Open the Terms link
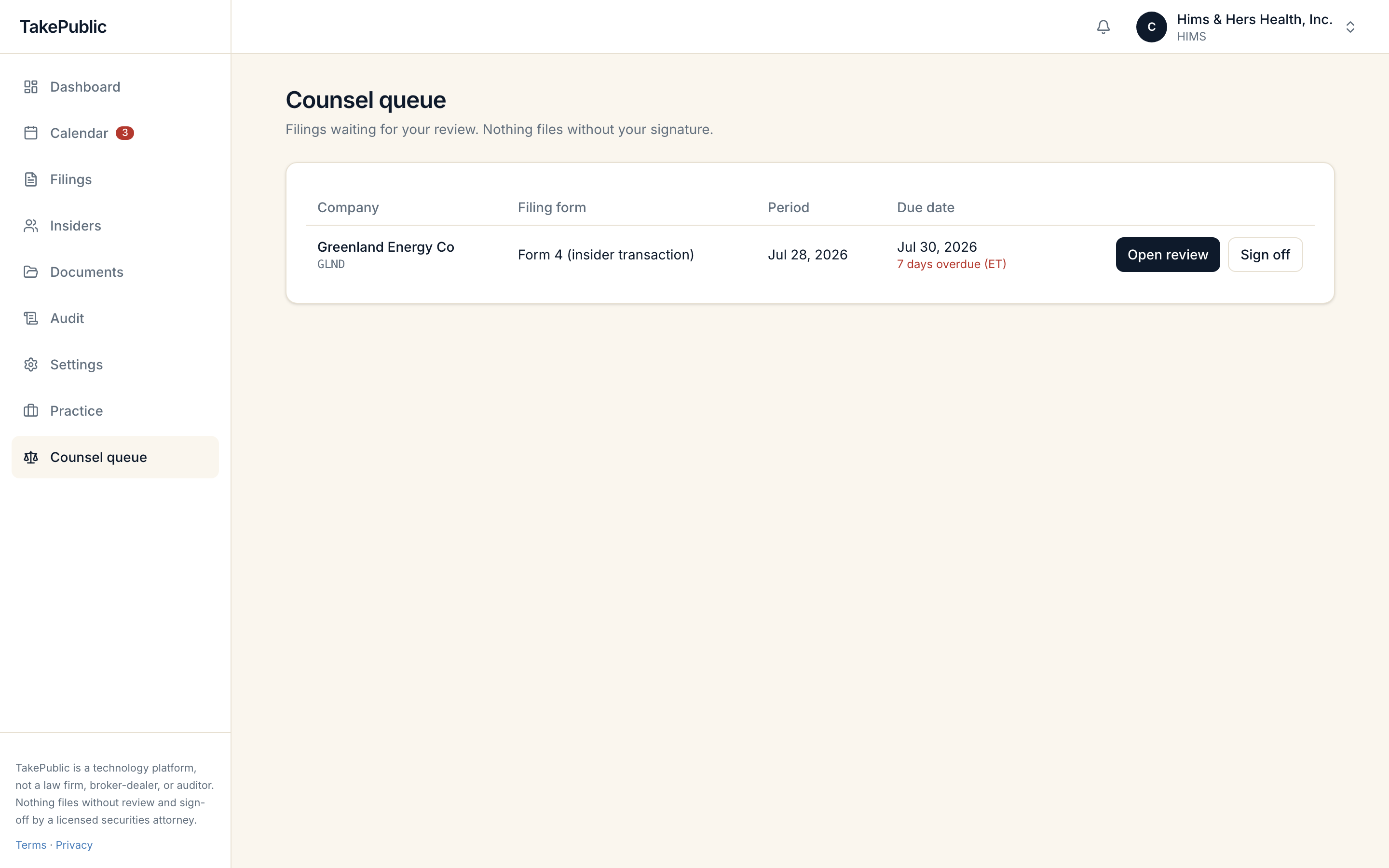1389x868 pixels. [31, 845]
